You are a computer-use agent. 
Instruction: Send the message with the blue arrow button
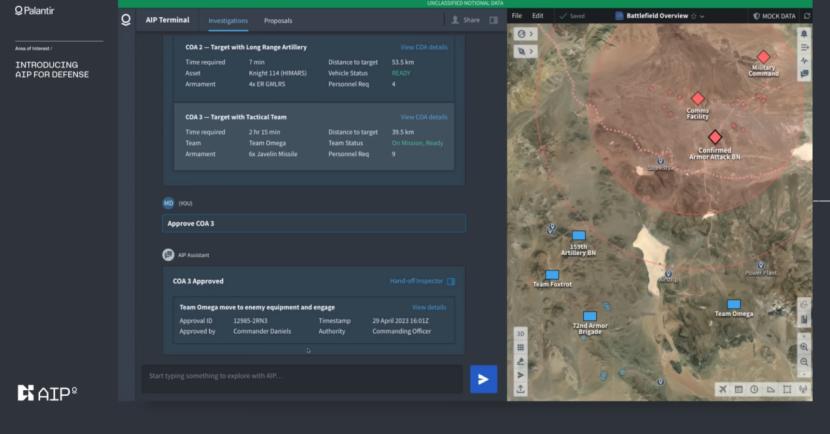coord(483,379)
